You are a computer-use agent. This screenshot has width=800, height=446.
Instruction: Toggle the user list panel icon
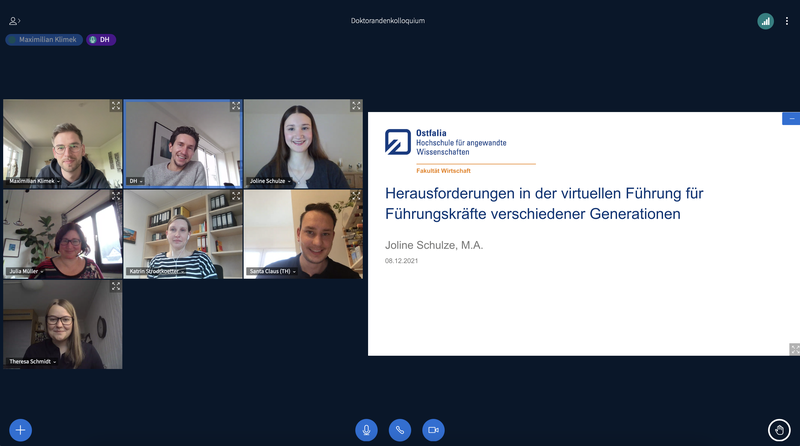(14, 20)
